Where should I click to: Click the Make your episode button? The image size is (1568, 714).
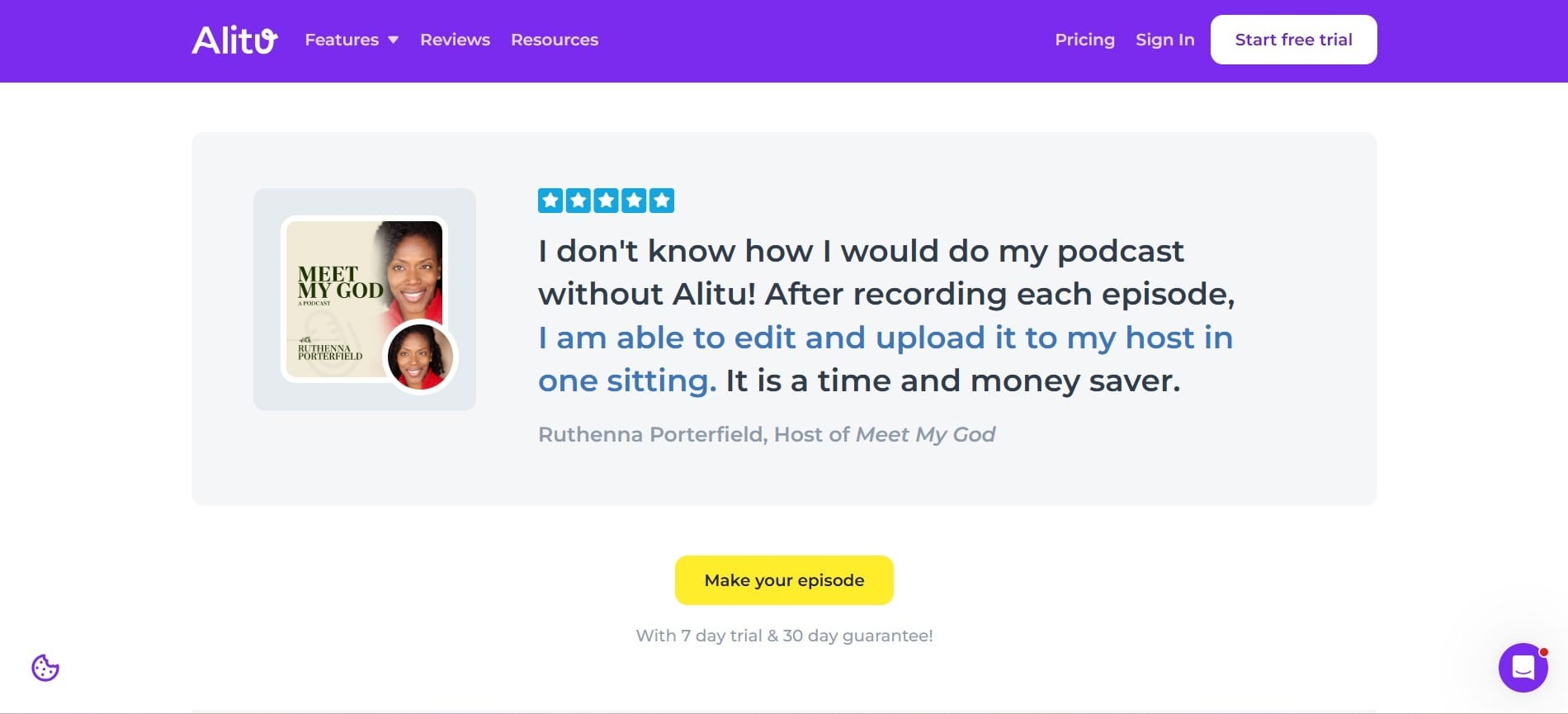tap(784, 580)
